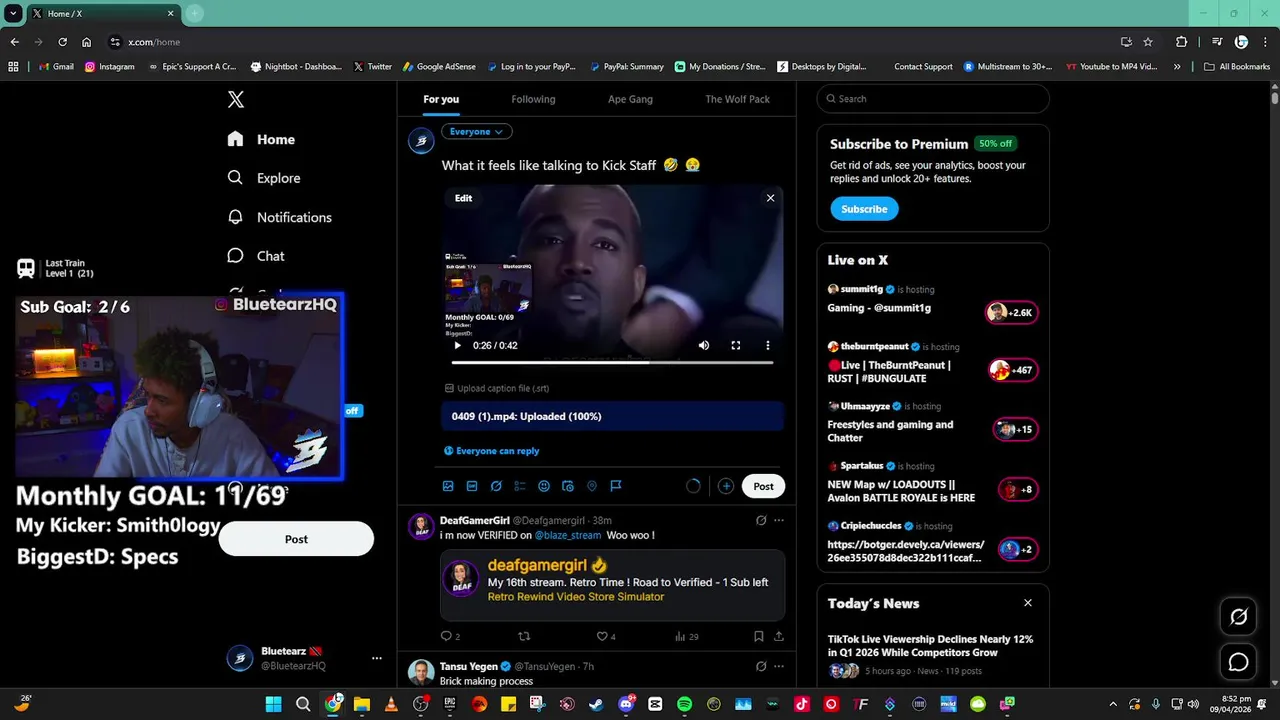Open video preview more options menu
Image resolution: width=1280 pixels, height=720 pixels.
[x=768, y=345]
